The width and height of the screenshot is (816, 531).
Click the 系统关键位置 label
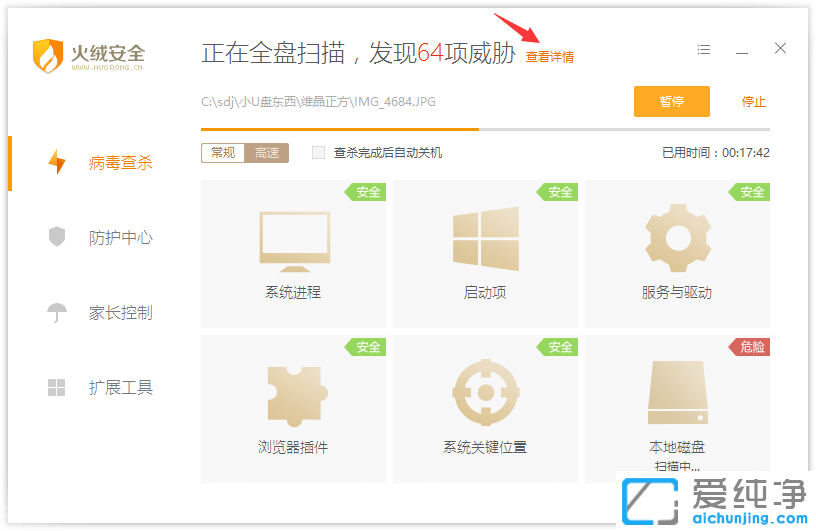pos(485,447)
